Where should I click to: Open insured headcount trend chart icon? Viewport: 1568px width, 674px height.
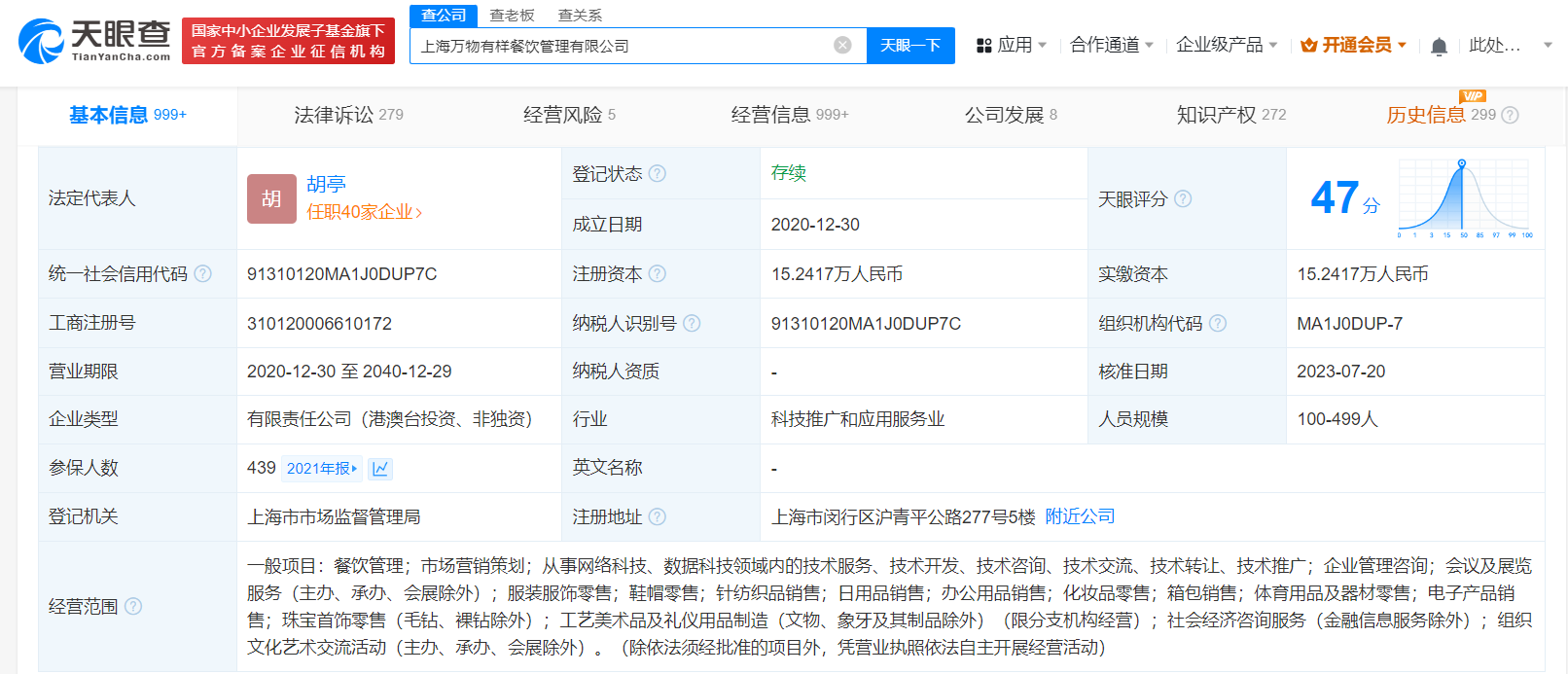(x=380, y=469)
